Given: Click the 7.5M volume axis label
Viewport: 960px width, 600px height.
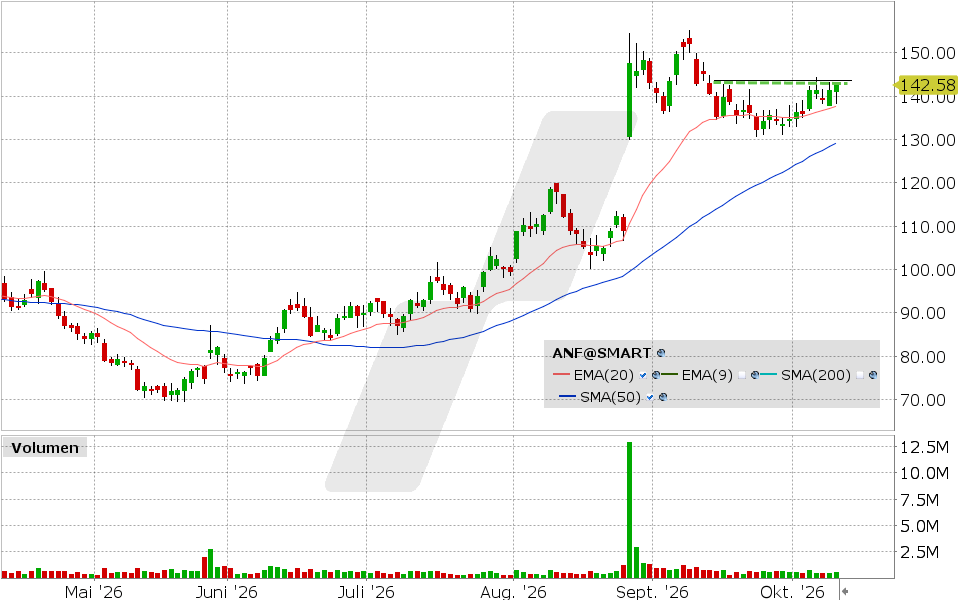Looking at the screenshot, I should click(920, 500).
